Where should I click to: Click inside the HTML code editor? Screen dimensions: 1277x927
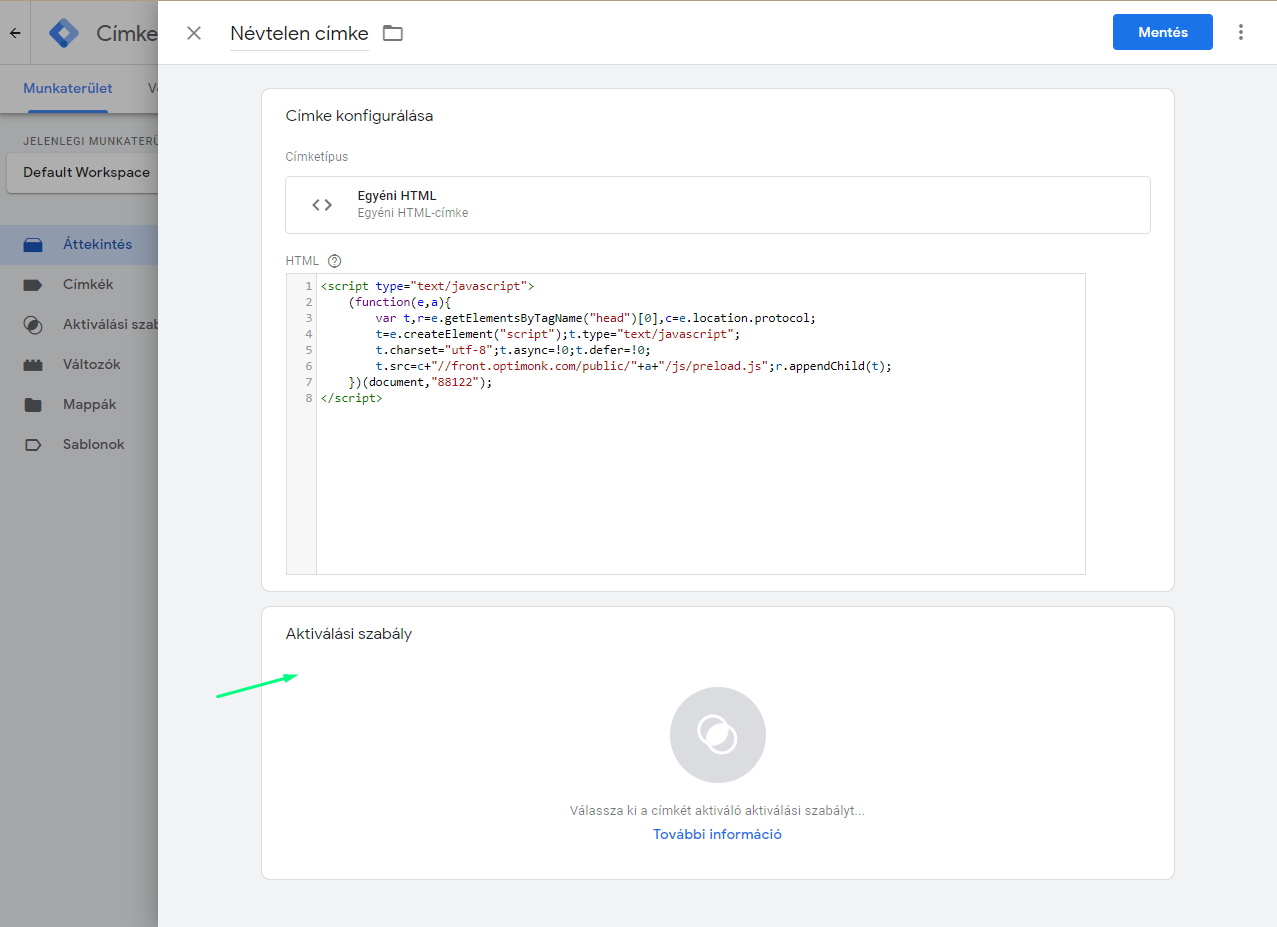tap(686, 424)
